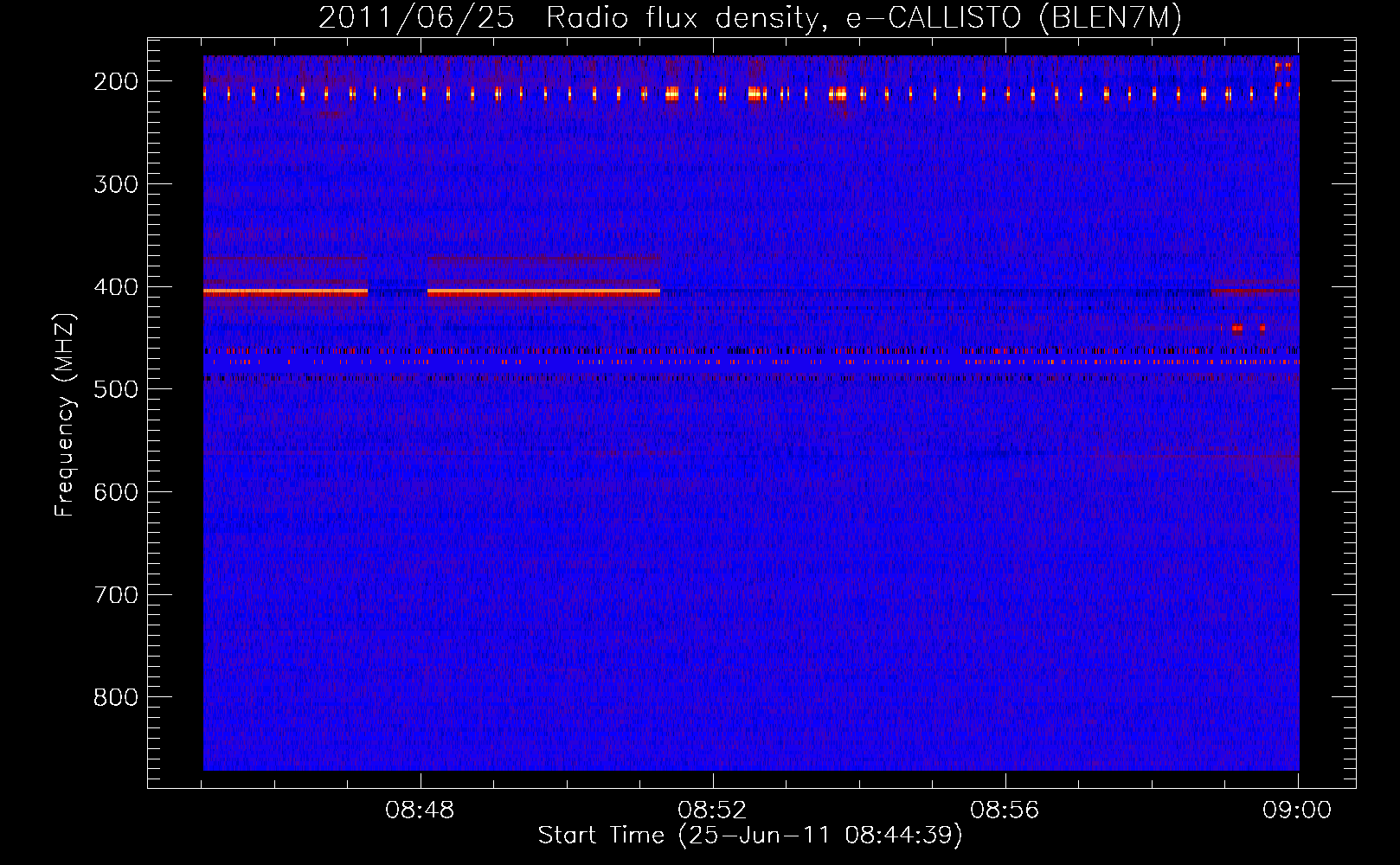Click the 09:00 time tick label
1400x865 pixels.
point(1297,811)
